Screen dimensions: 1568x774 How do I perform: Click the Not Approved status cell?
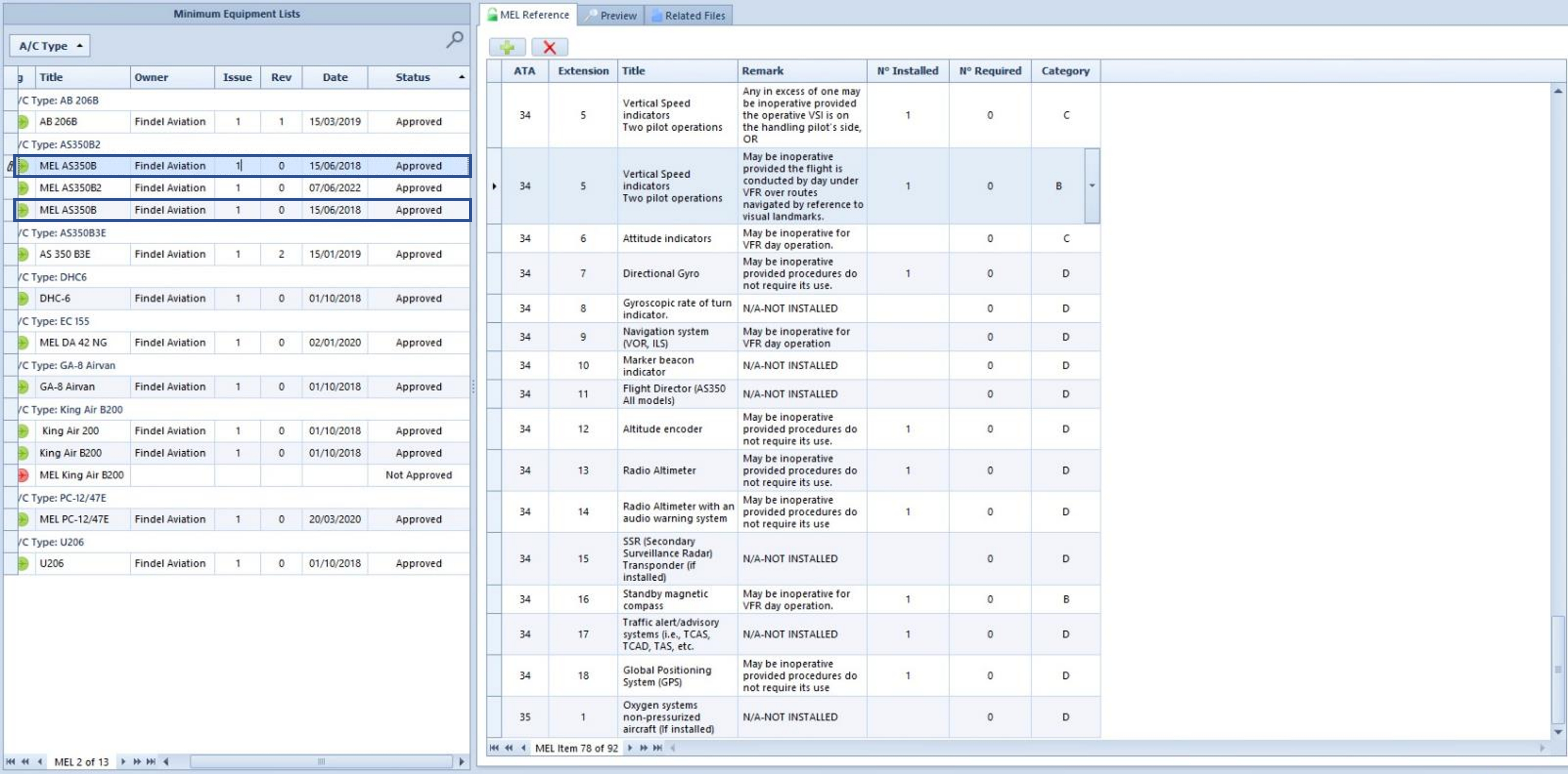click(418, 475)
